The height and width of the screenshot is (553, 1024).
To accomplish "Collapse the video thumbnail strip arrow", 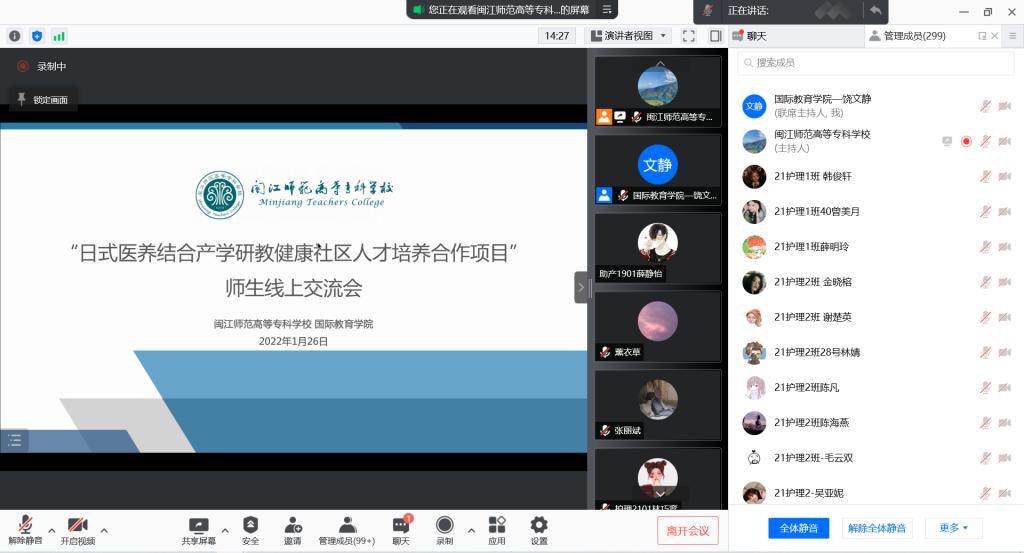I will [581, 287].
